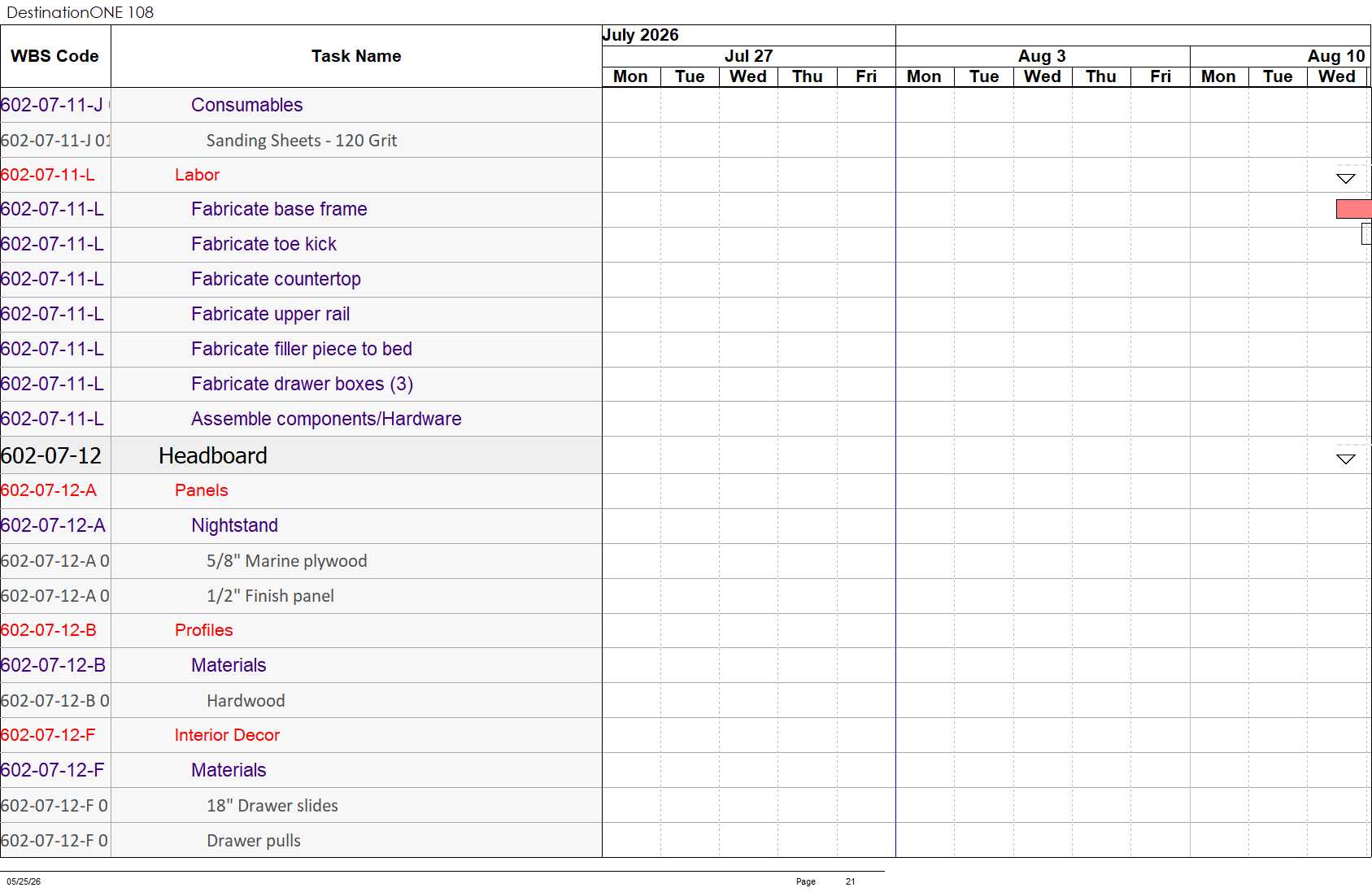Click the summary marker on the Labor row
Image resolution: width=1372 pixels, height=892 pixels.
tap(1346, 178)
